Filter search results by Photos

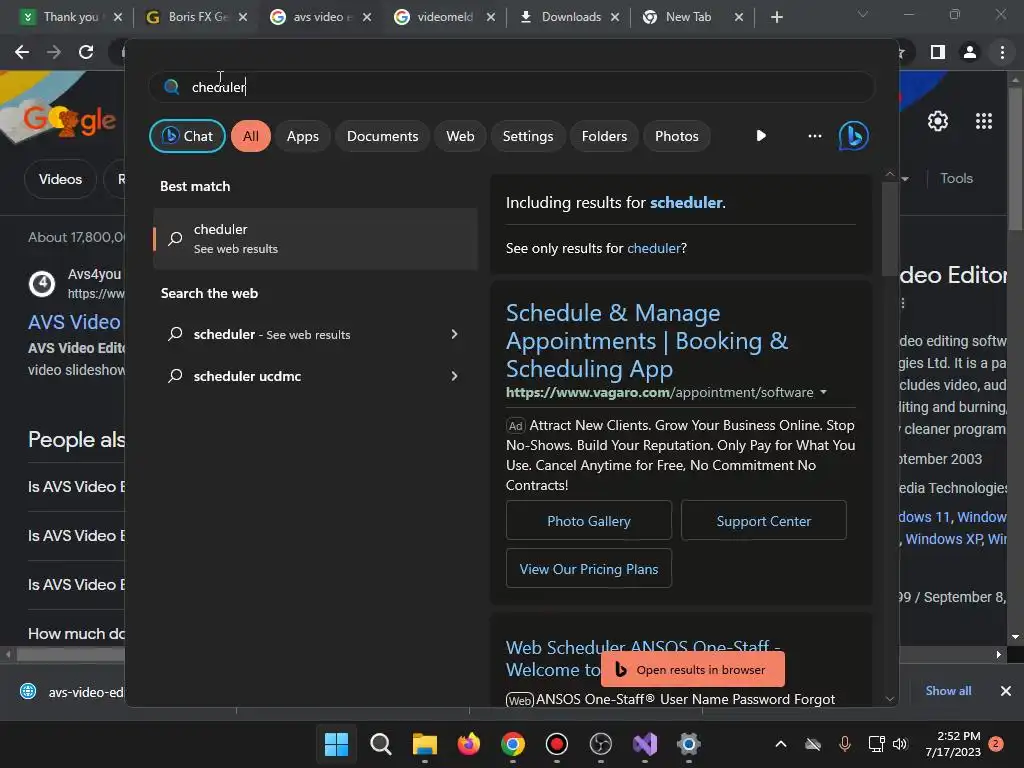[677, 136]
